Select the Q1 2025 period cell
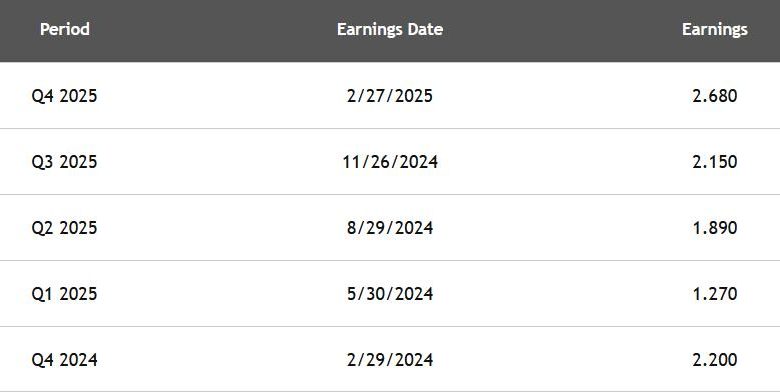This screenshot has height=392, width=780. [64, 294]
